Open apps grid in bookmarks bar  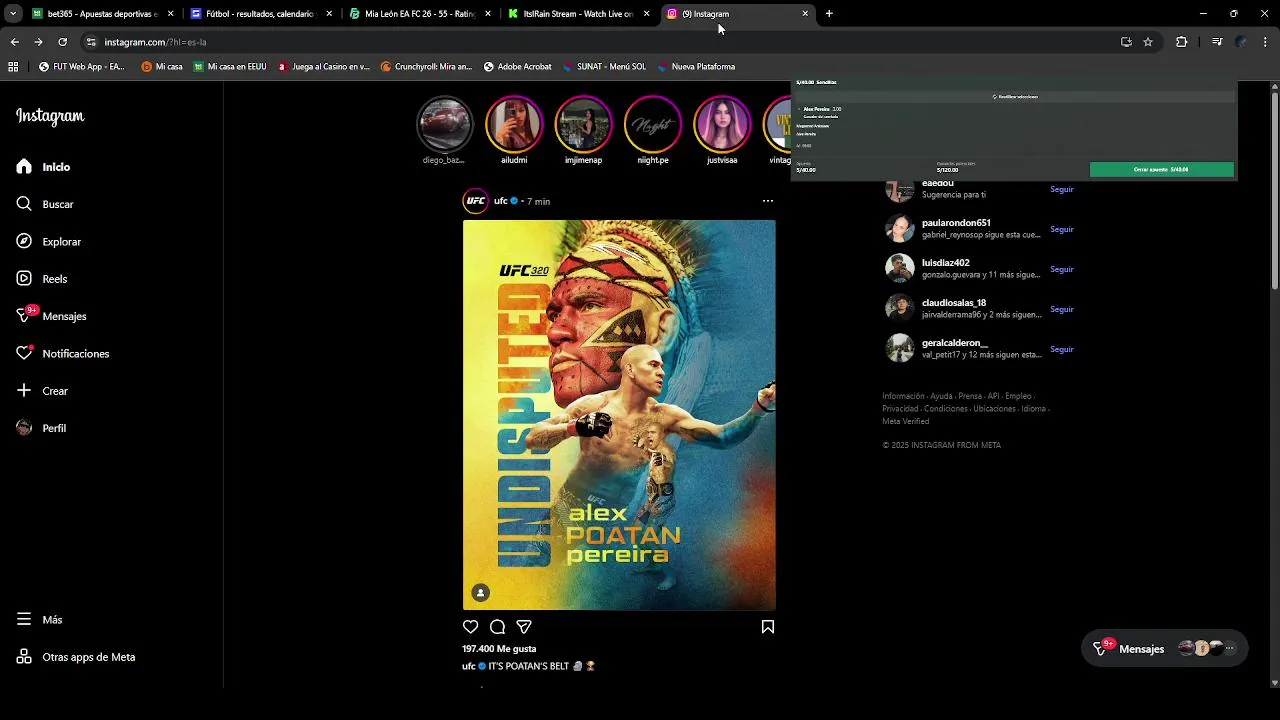(13, 67)
